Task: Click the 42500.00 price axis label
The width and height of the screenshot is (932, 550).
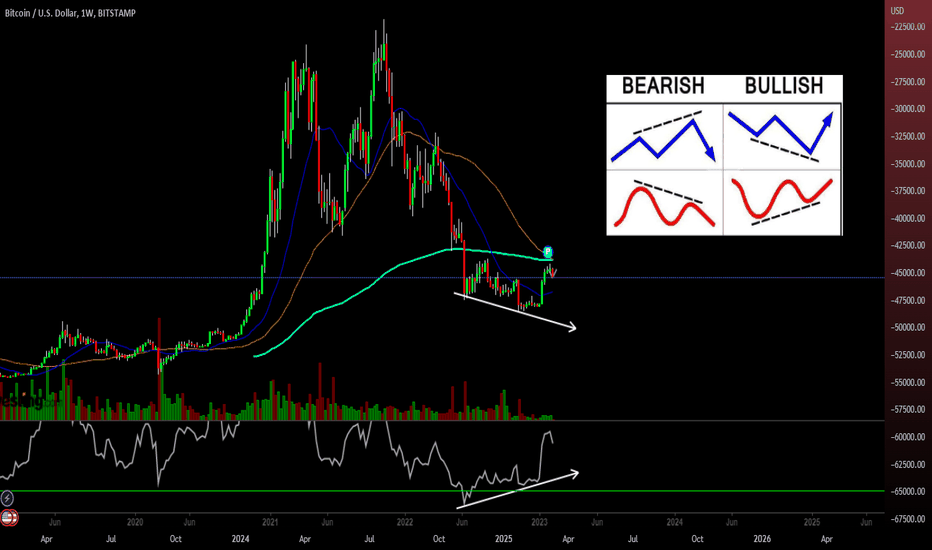Action: (908, 245)
